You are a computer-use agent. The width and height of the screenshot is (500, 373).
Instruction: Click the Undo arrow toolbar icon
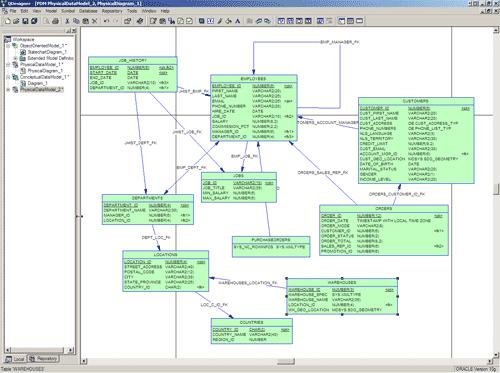tap(106, 21)
